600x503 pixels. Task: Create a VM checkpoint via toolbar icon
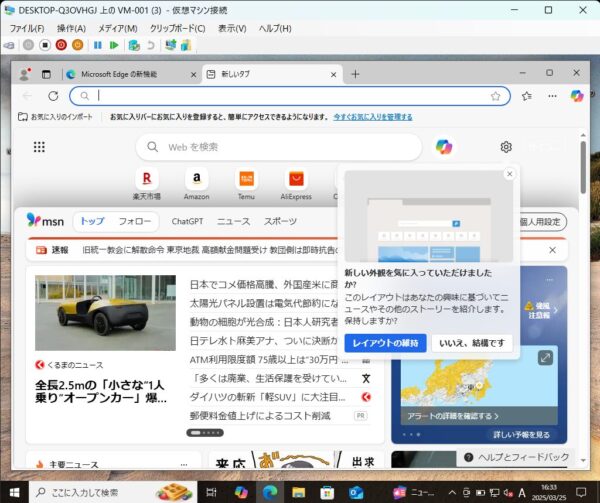[x=134, y=45]
